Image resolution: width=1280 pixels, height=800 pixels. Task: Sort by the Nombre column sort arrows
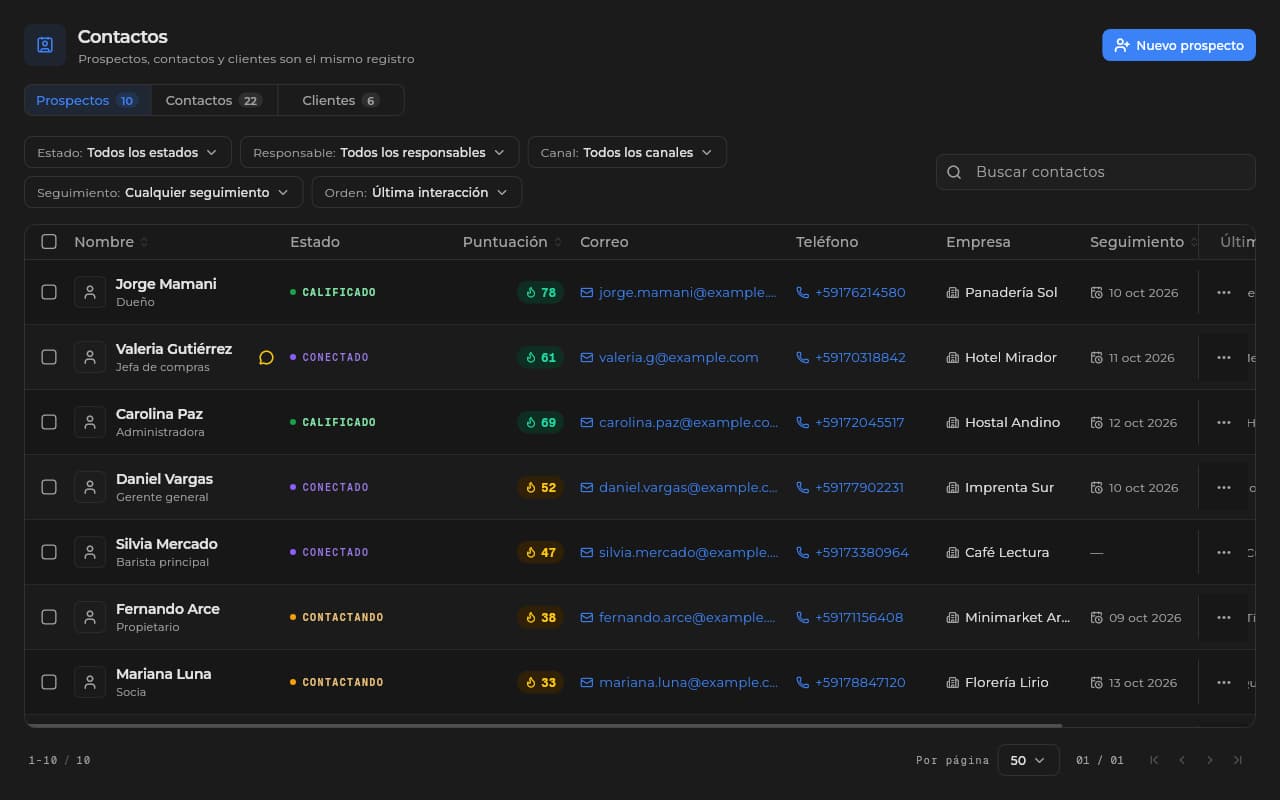click(x=144, y=242)
